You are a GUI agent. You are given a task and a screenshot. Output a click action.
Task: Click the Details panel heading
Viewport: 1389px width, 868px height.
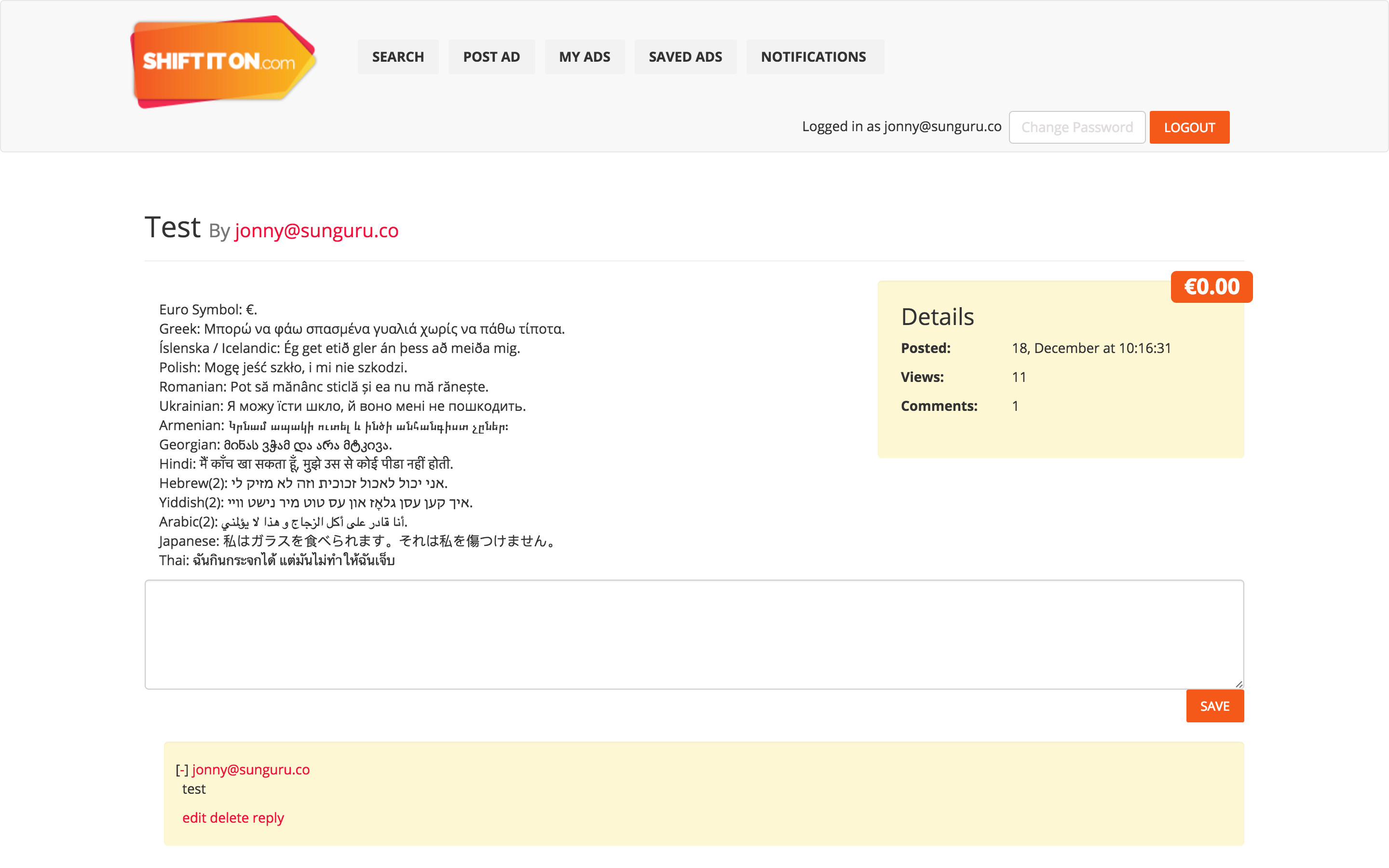pyautogui.click(x=937, y=317)
